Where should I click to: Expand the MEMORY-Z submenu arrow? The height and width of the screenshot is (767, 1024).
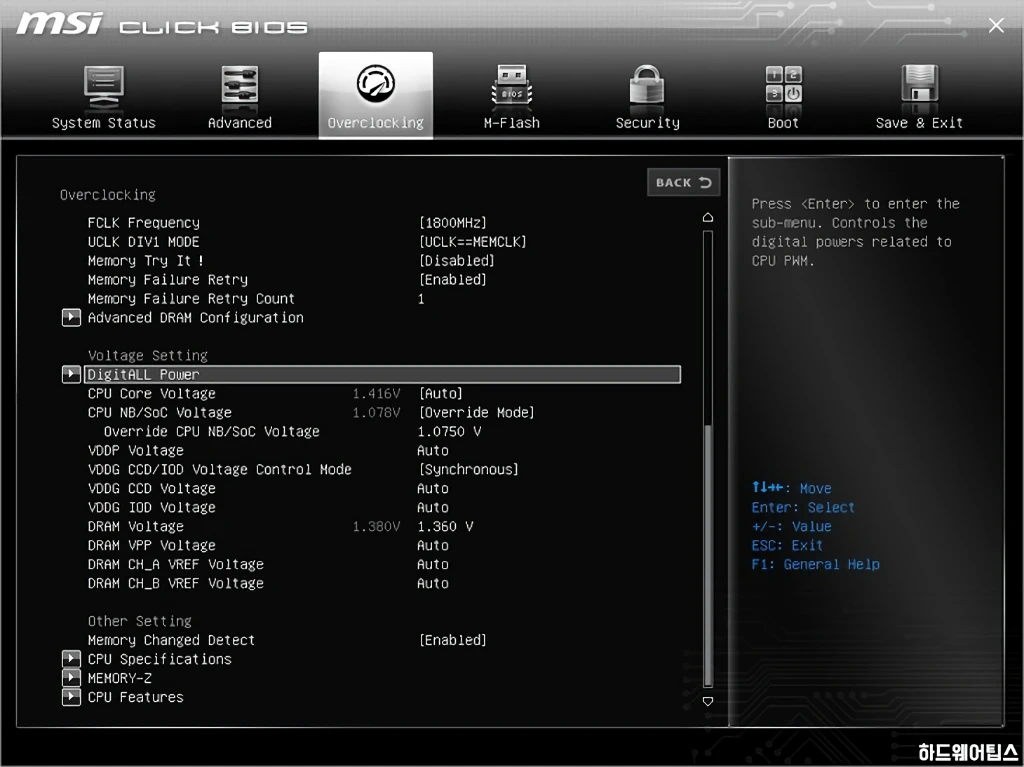[x=71, y=677]
